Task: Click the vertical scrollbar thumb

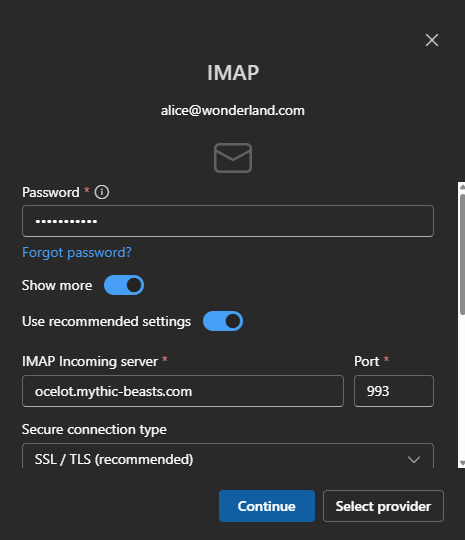Action: 462,254
